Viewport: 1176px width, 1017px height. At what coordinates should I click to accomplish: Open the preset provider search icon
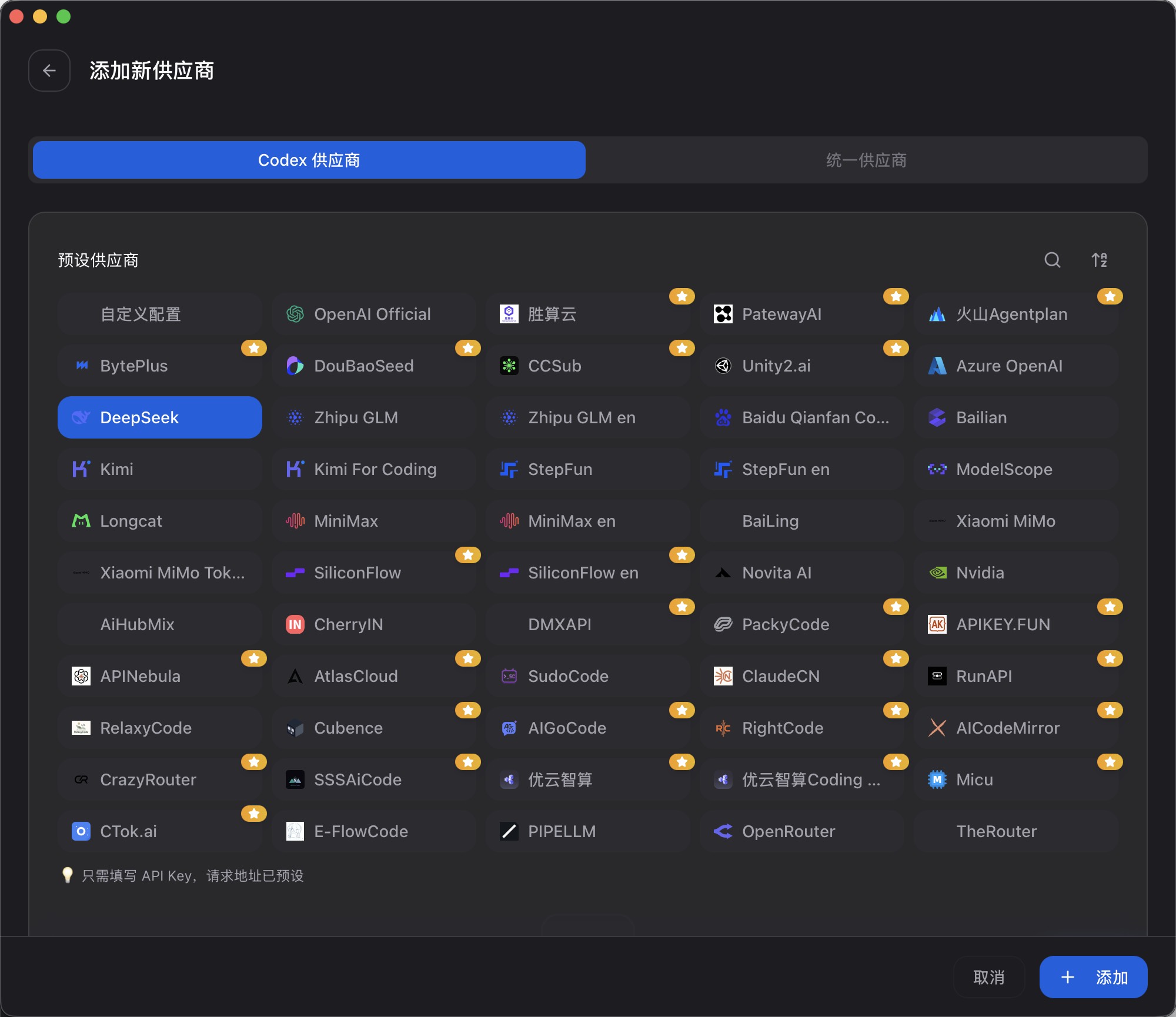[x=1053, y=260]
